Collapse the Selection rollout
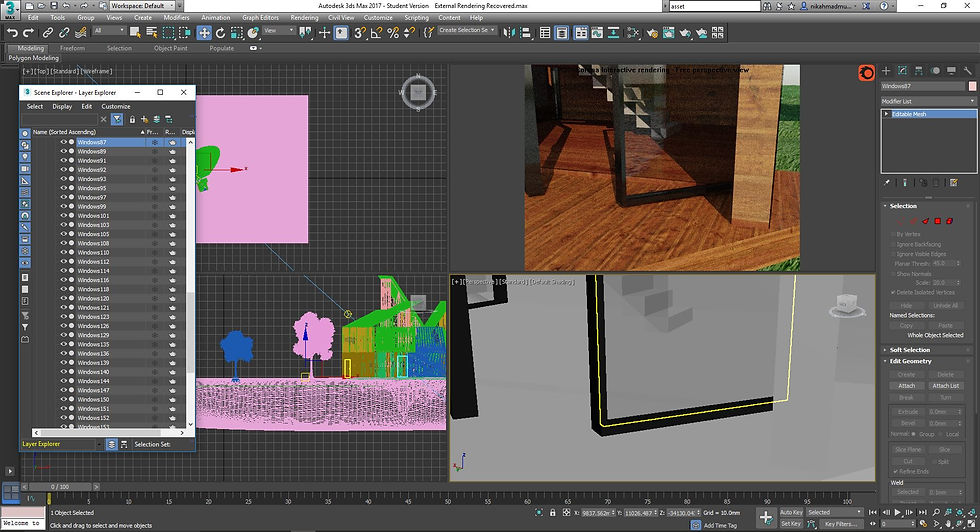 (x=903, y=206)
